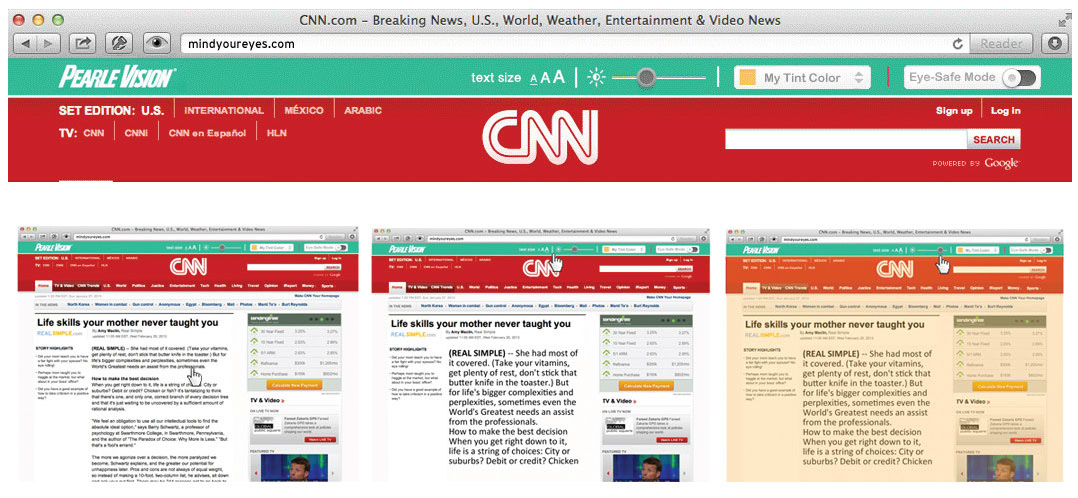Click the sun brightness icon
This screenshot has height=498, width=1078.
click(x=596, y=77)
